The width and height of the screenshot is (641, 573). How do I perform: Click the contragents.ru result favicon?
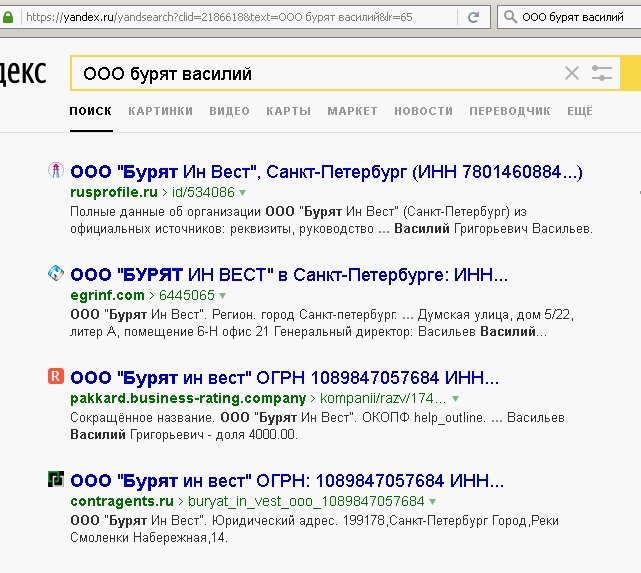coord(56,479)
